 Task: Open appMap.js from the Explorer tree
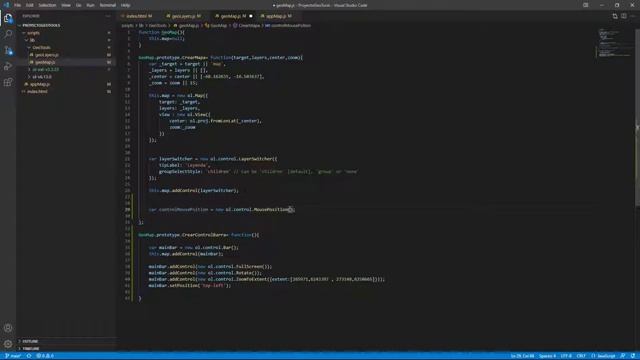tap(40, 84)
